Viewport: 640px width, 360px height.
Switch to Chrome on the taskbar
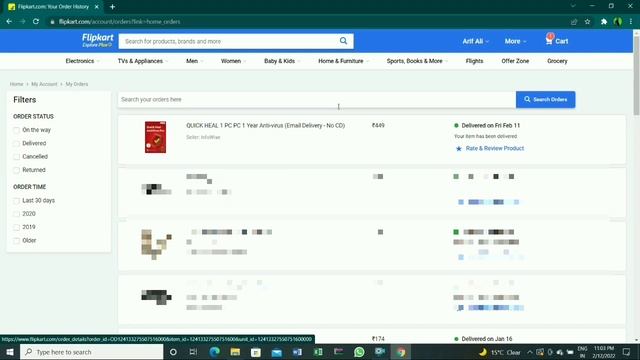(401, 352)
